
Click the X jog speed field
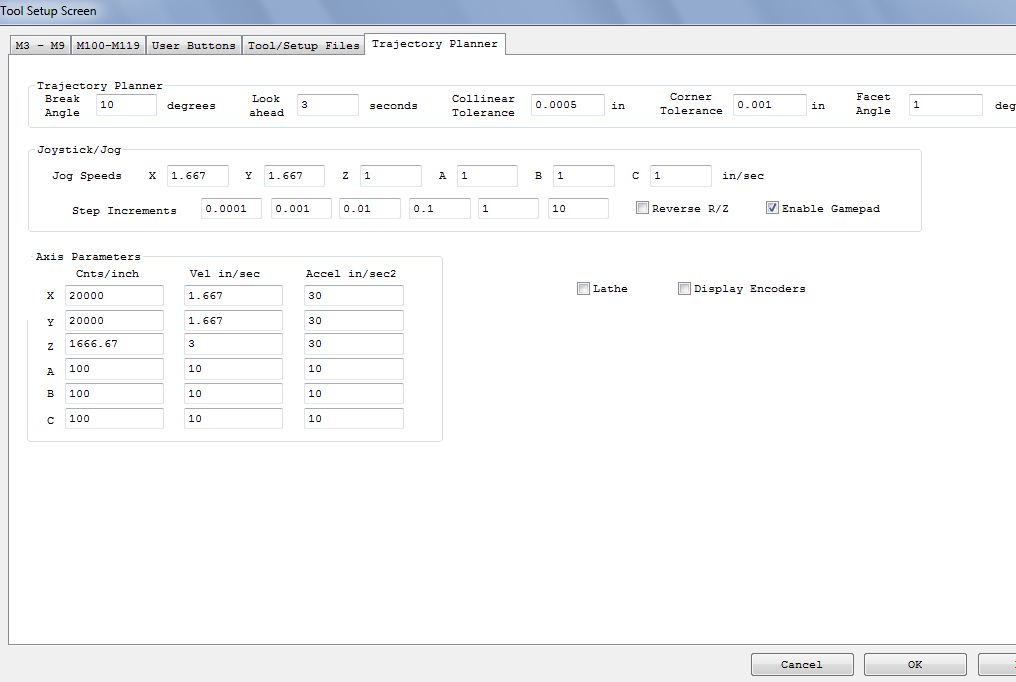[197, 176]
